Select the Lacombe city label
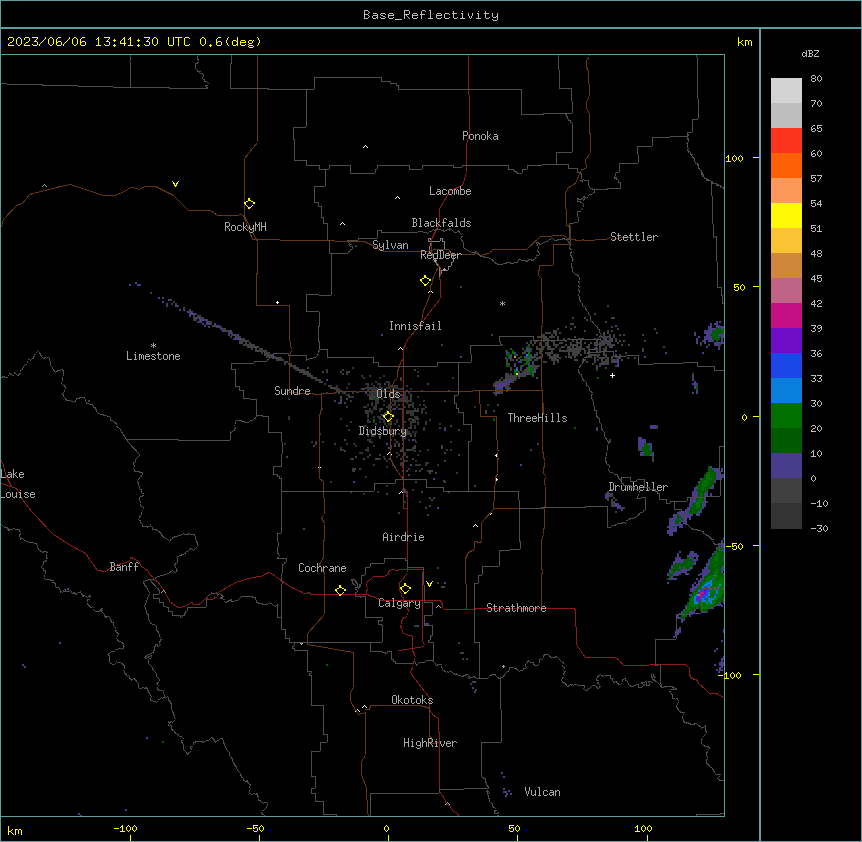This screenshot has height=842, width=862. pos(450,191)
